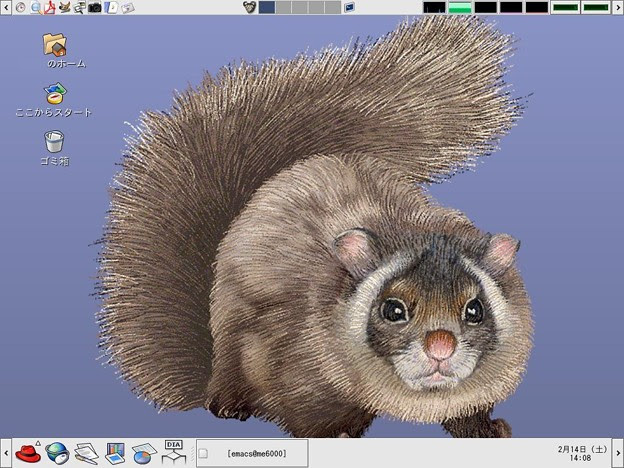
Task: Launch the DIA diagram editor
Action: 174,452
